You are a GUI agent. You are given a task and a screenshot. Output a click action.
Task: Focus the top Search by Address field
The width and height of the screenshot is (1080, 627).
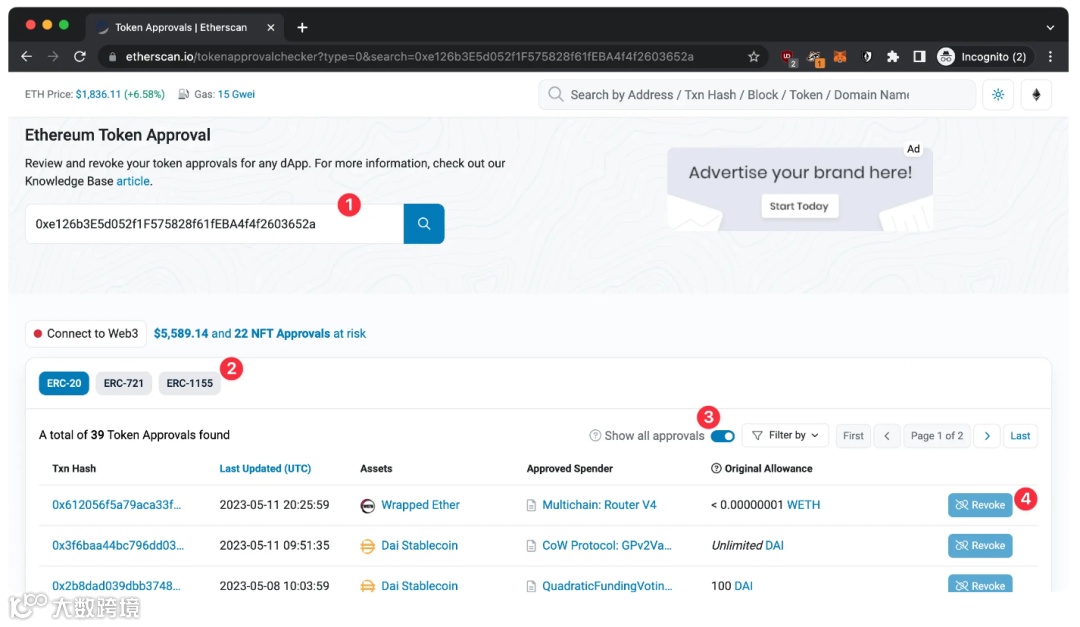coord(757,95)
